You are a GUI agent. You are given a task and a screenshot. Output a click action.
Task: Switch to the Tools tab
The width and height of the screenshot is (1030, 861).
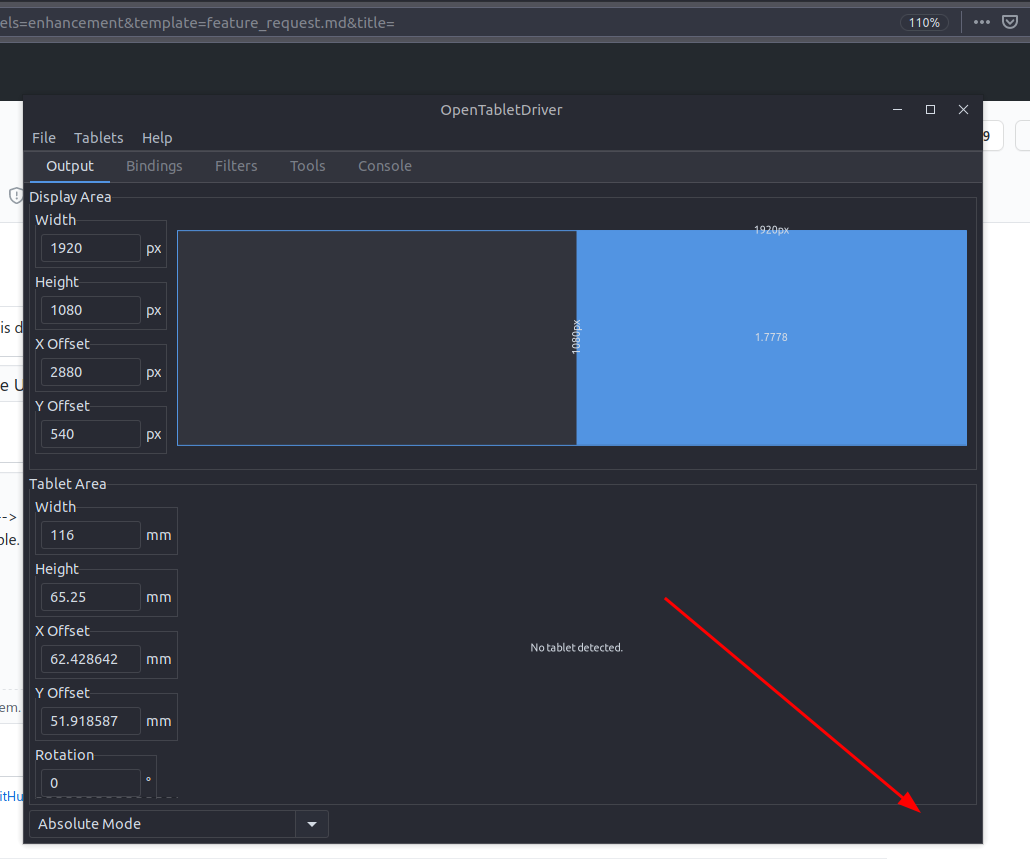coord(307,166)
